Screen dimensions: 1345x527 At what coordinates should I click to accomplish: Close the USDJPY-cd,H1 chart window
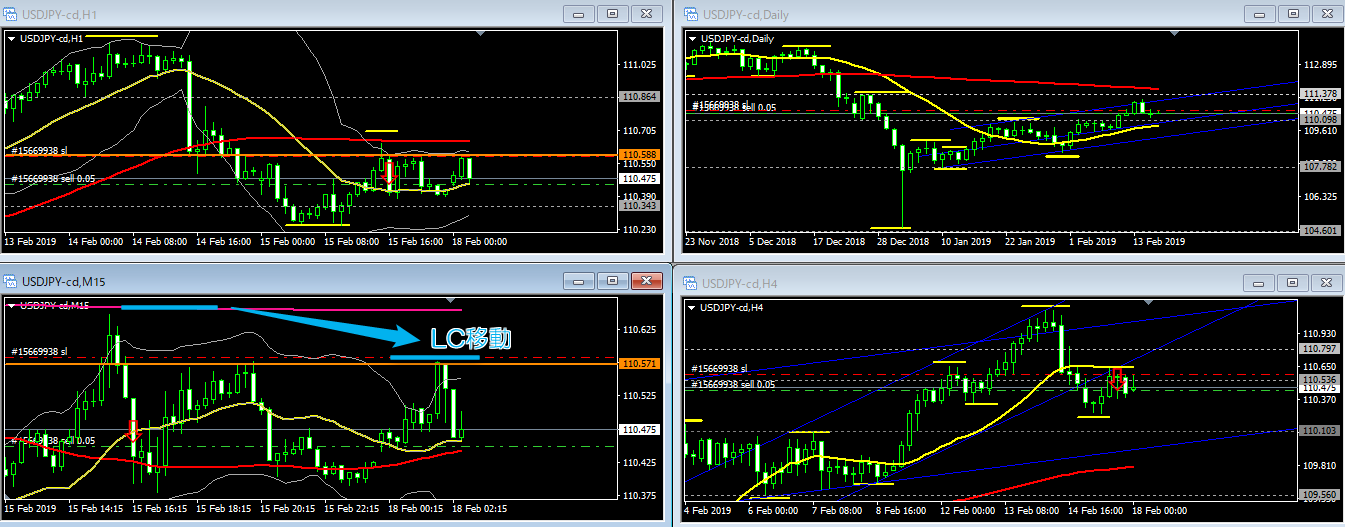pos(647,13)
